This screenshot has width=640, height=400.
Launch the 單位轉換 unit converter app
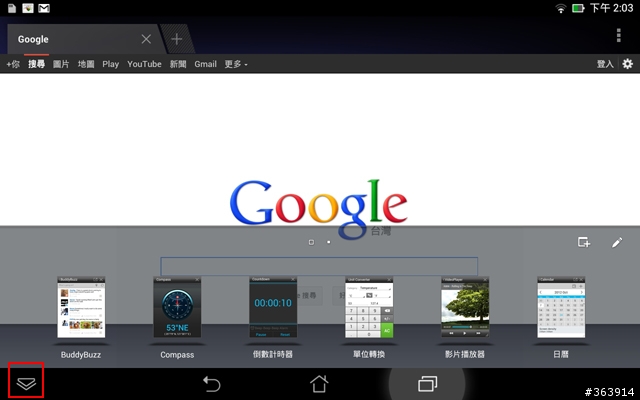point(369,307)
